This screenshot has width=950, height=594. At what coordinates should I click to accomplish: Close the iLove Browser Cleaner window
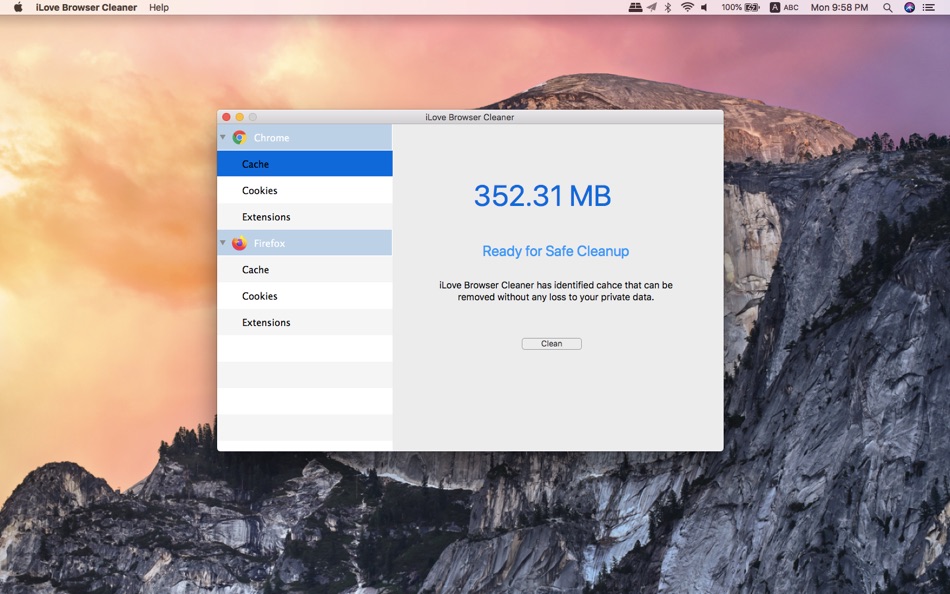pyautogui.click(x=226, y=117)
